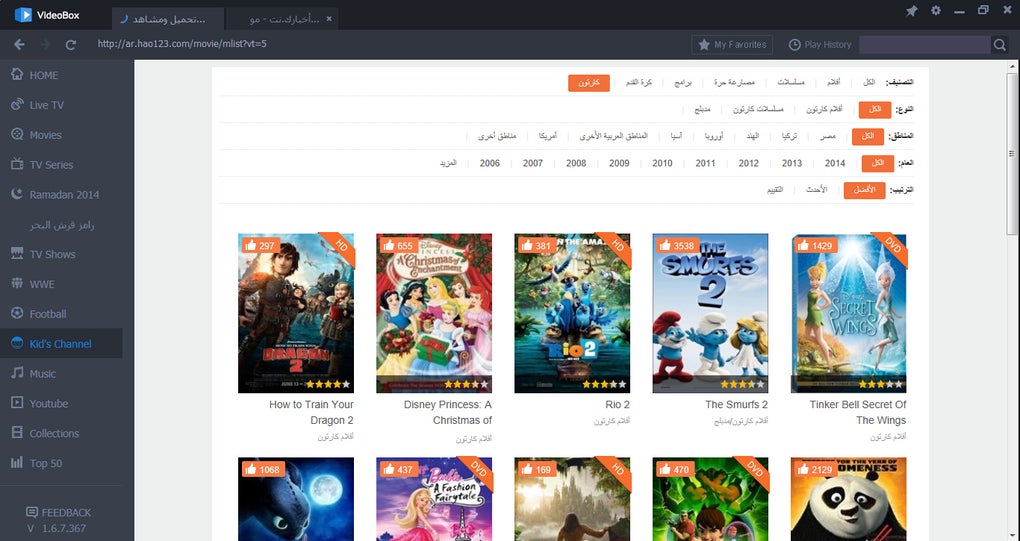Click the FEEDBACK icon link
Image resolution: width=1020 pixels, height=541 pixels.
click(x=59, y=512)
